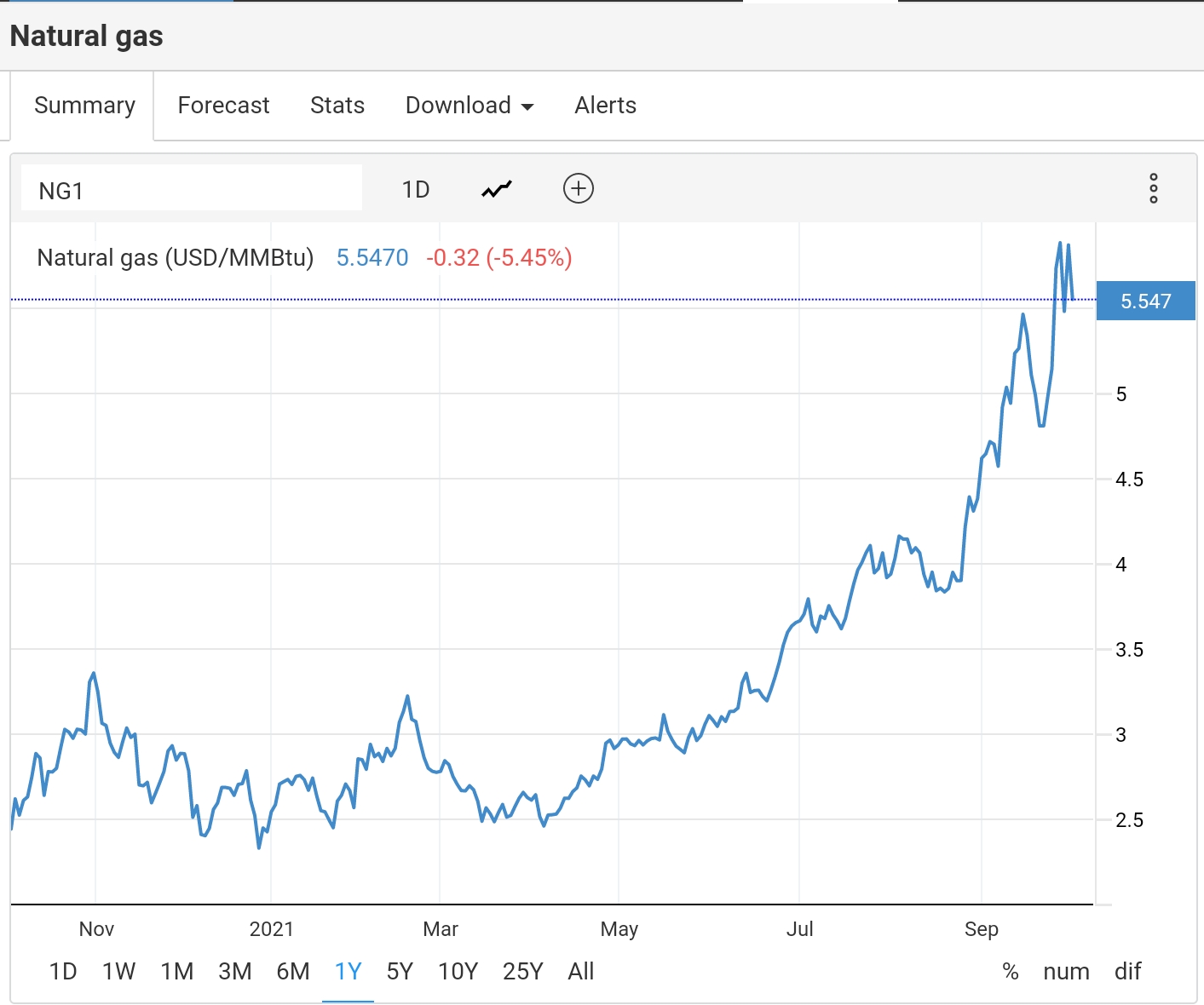This screenshot has width=1204, height=1005.
Task: Select the 5Y time range
Action: [400, 972]
